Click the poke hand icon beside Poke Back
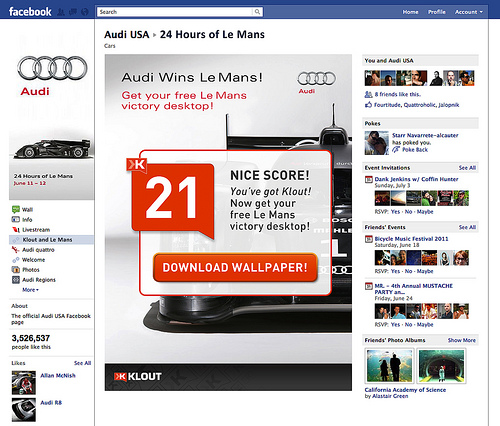 click(396, 150)
